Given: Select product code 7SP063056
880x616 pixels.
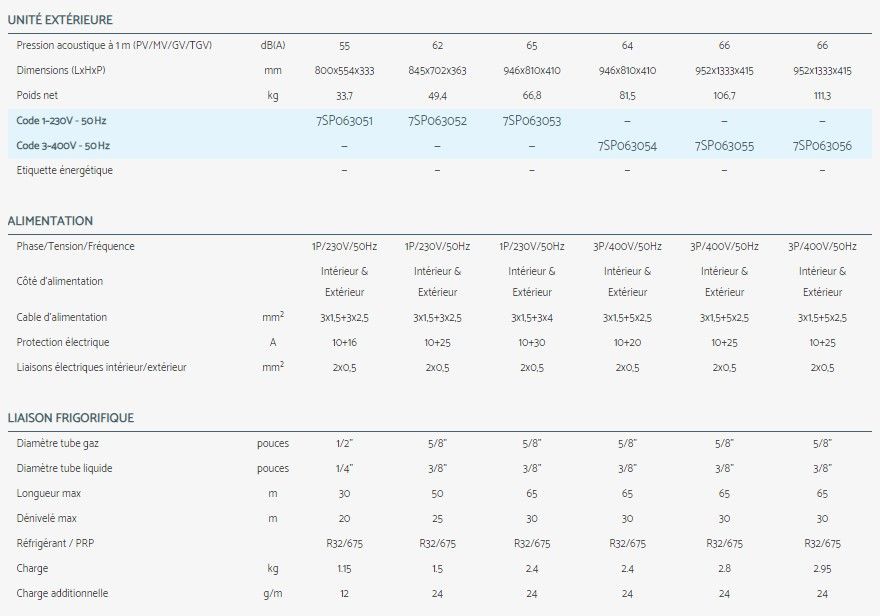Looking at the screenshot, I should pos(822,146).
